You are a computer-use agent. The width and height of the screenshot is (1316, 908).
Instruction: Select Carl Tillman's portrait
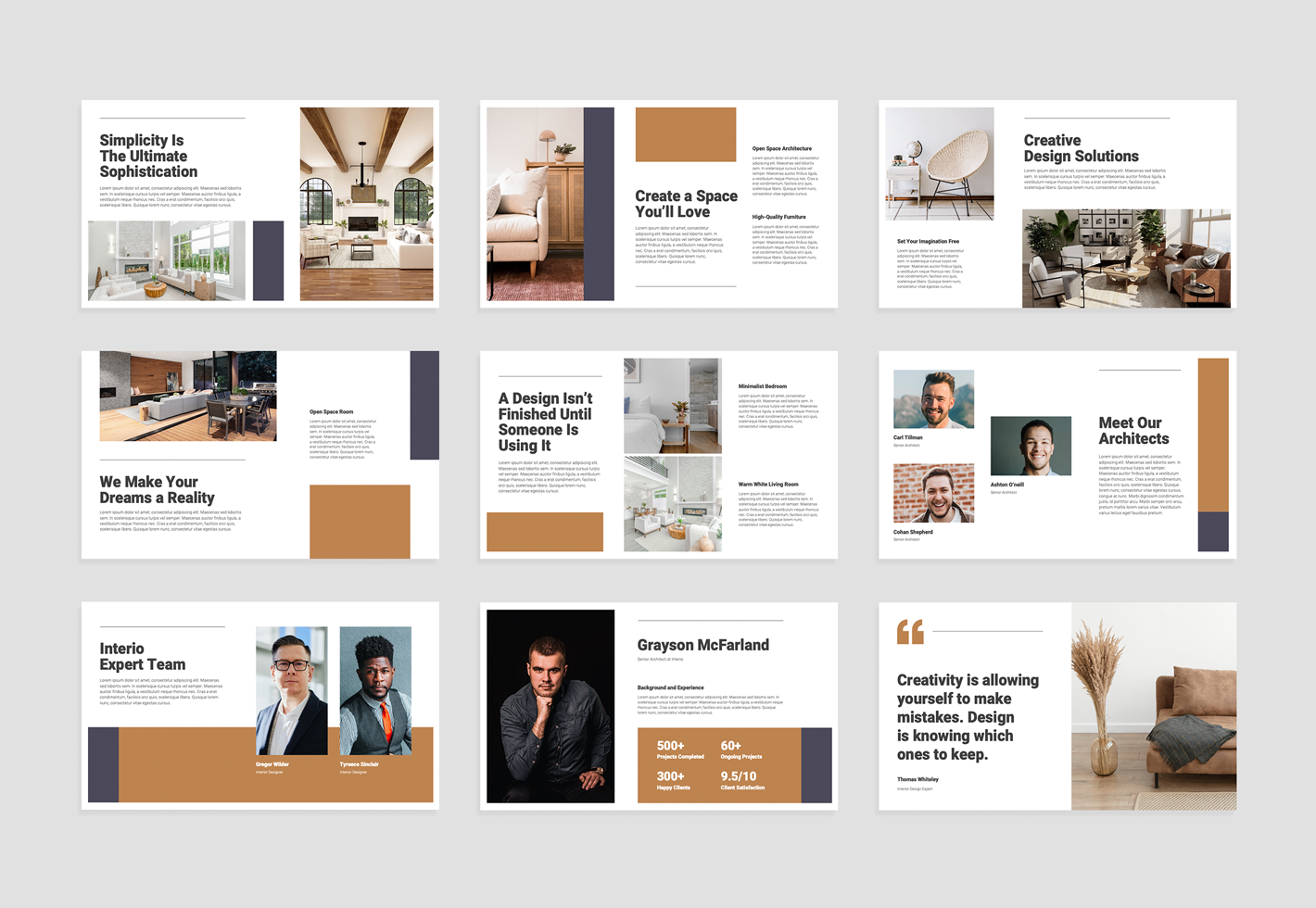[x=933, y=399]
